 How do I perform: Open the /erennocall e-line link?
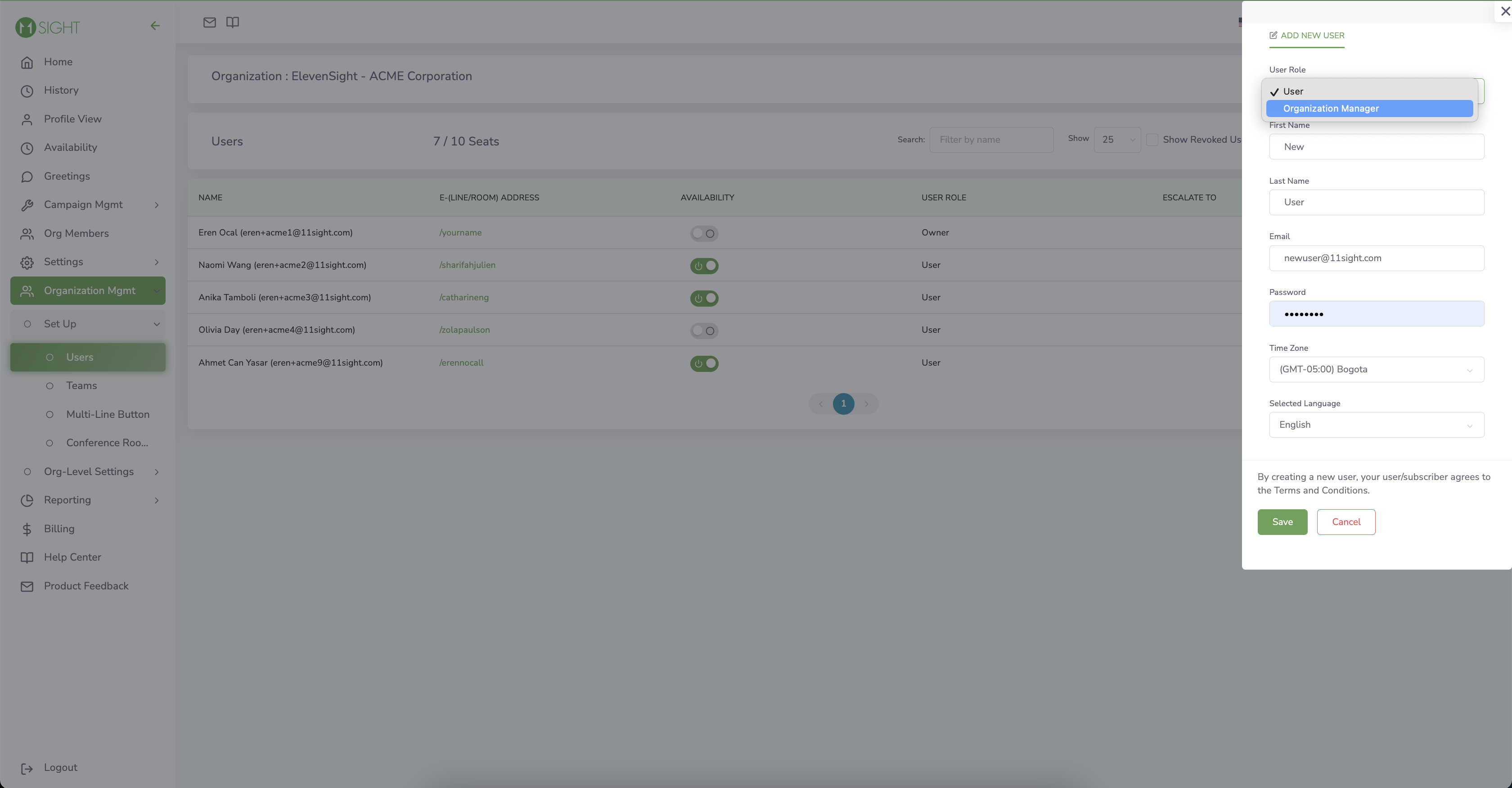(461, 362)
